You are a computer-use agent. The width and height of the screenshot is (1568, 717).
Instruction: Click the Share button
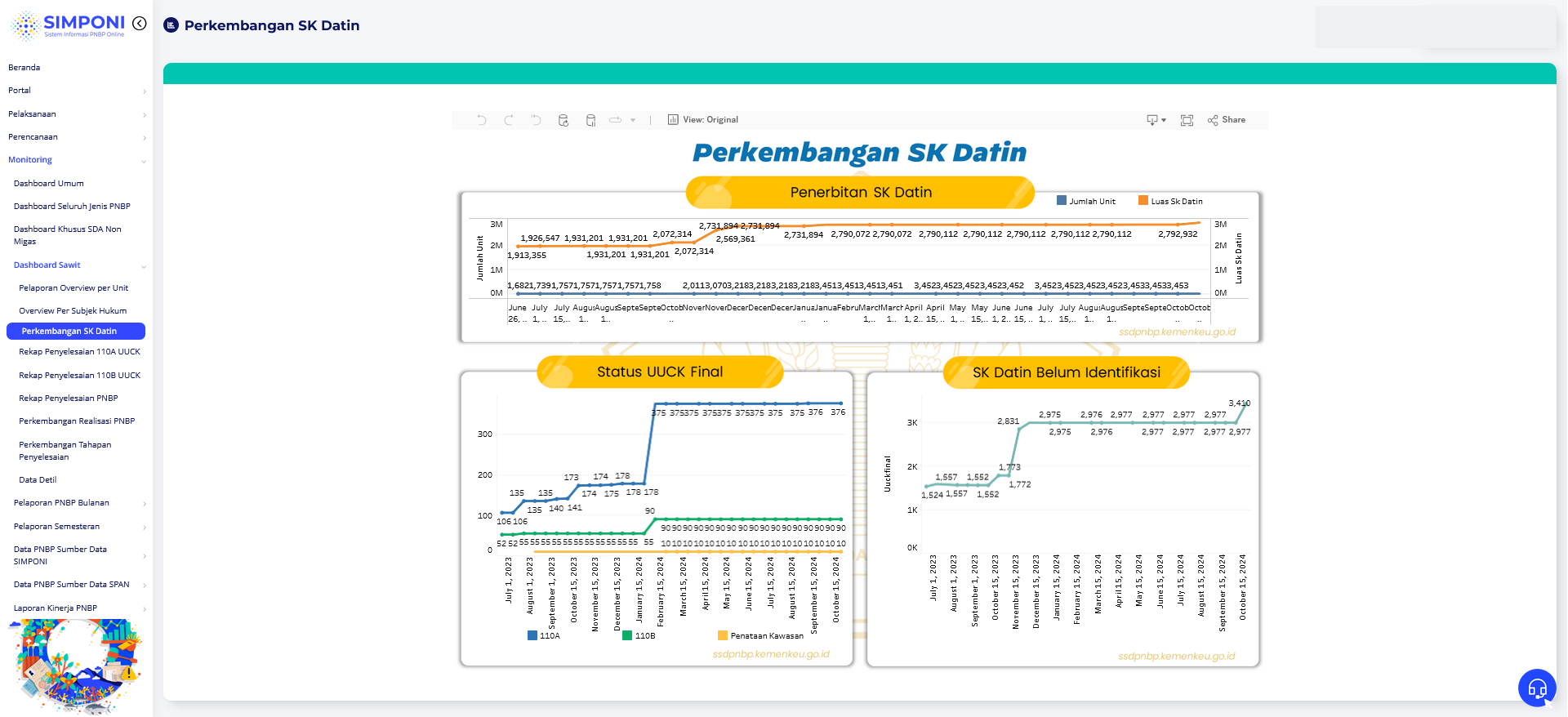[1227, 120]
